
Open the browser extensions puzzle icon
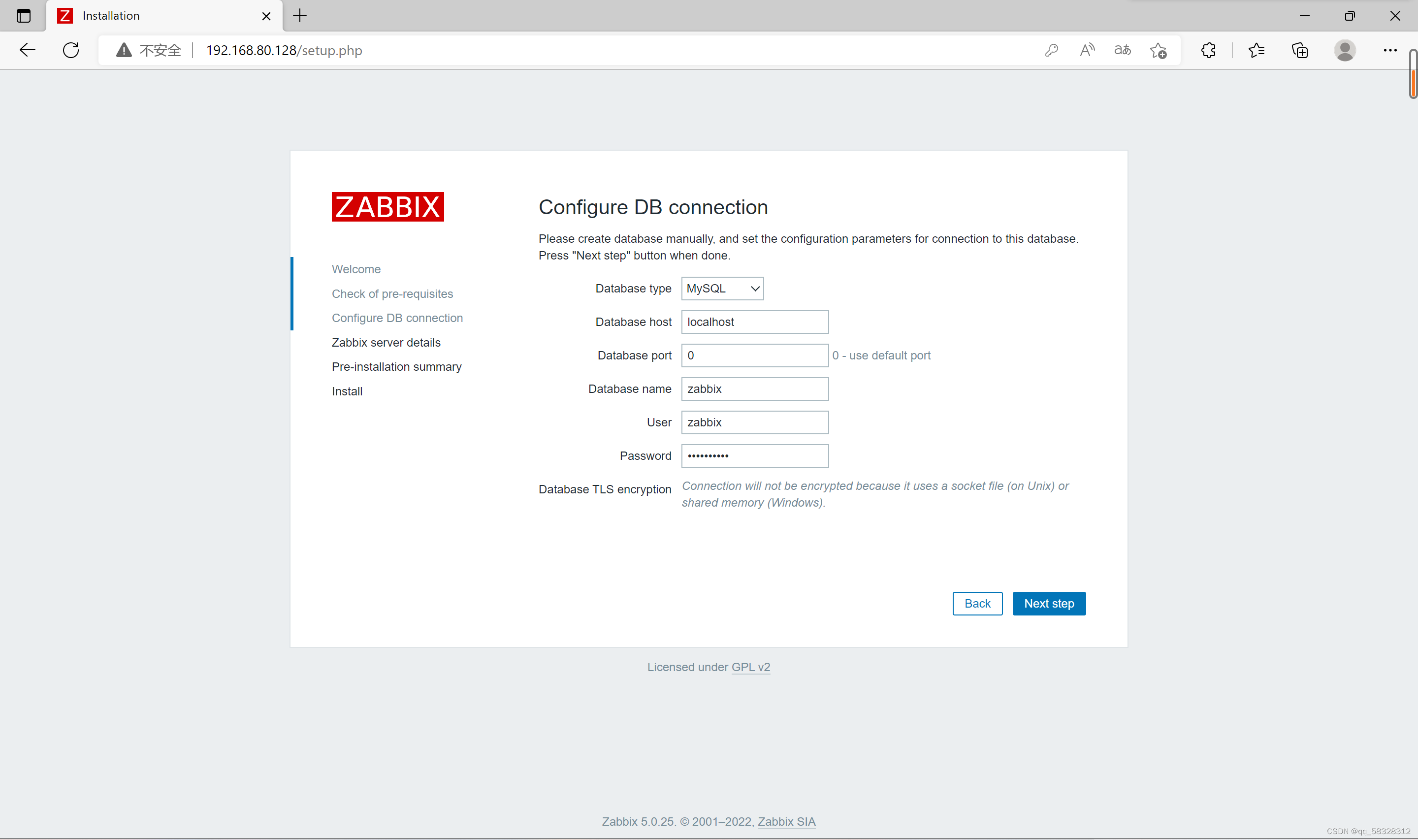[1208, 50]
